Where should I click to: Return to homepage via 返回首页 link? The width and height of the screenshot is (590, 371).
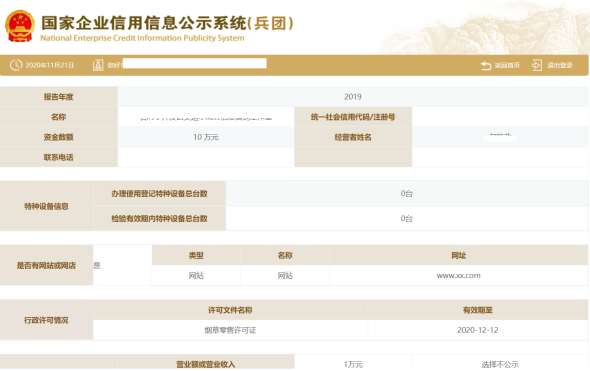(507, 65)
